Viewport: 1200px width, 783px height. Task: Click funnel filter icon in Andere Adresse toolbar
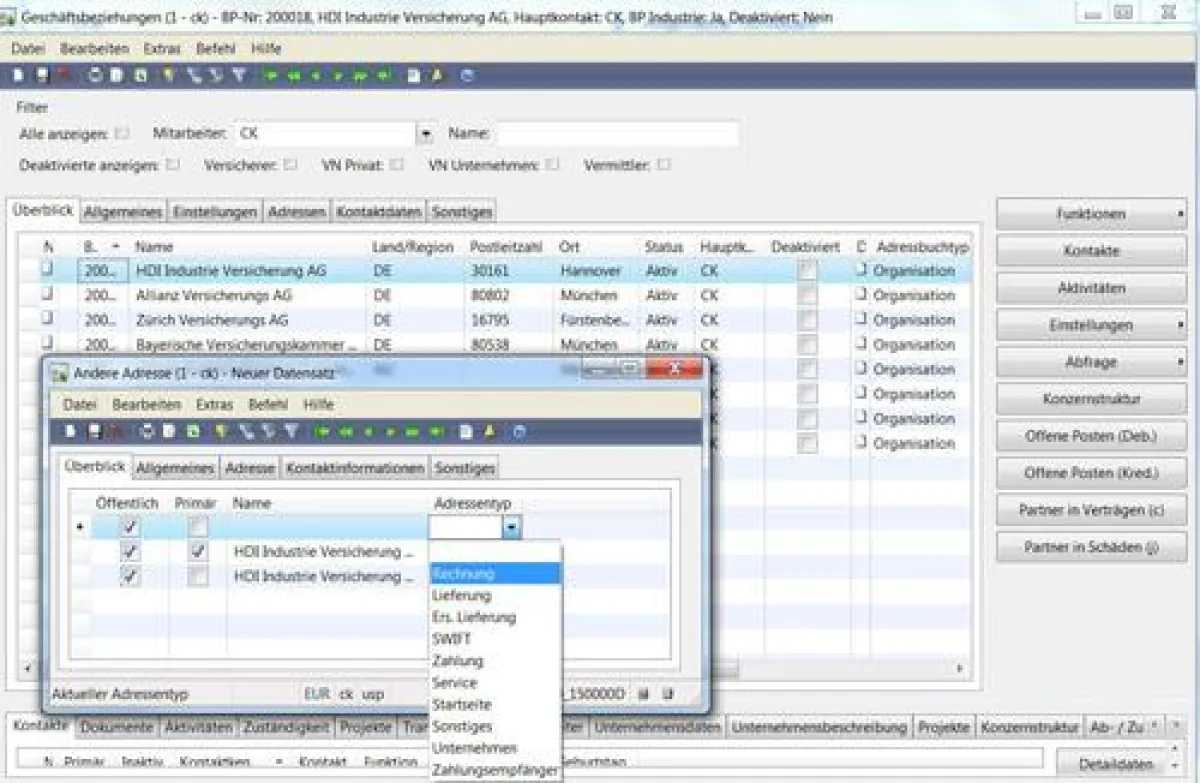(x=291, y=432)
